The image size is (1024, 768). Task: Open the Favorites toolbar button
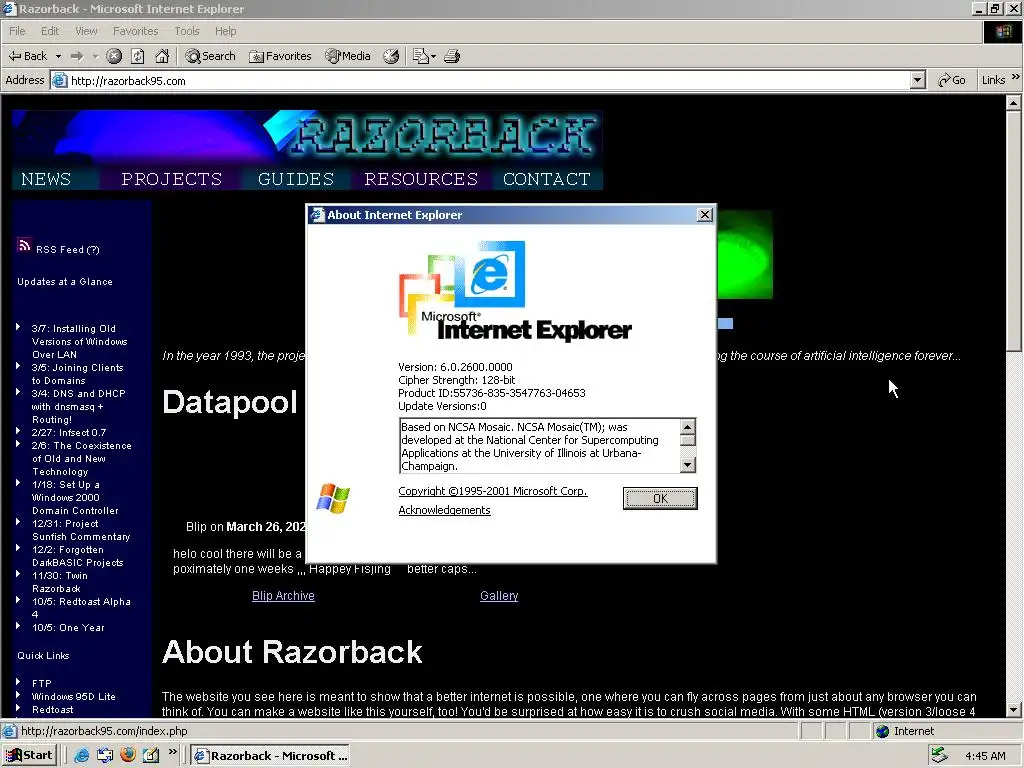click(x=280, y=56)
